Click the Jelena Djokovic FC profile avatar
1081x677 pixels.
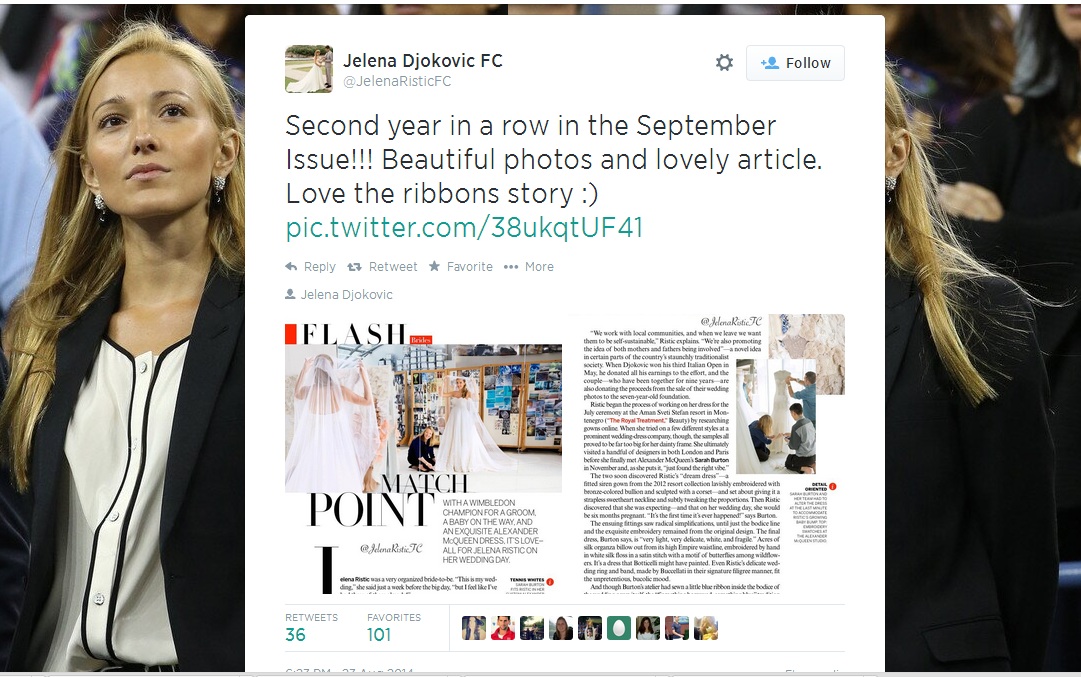[x=309, y=69]
